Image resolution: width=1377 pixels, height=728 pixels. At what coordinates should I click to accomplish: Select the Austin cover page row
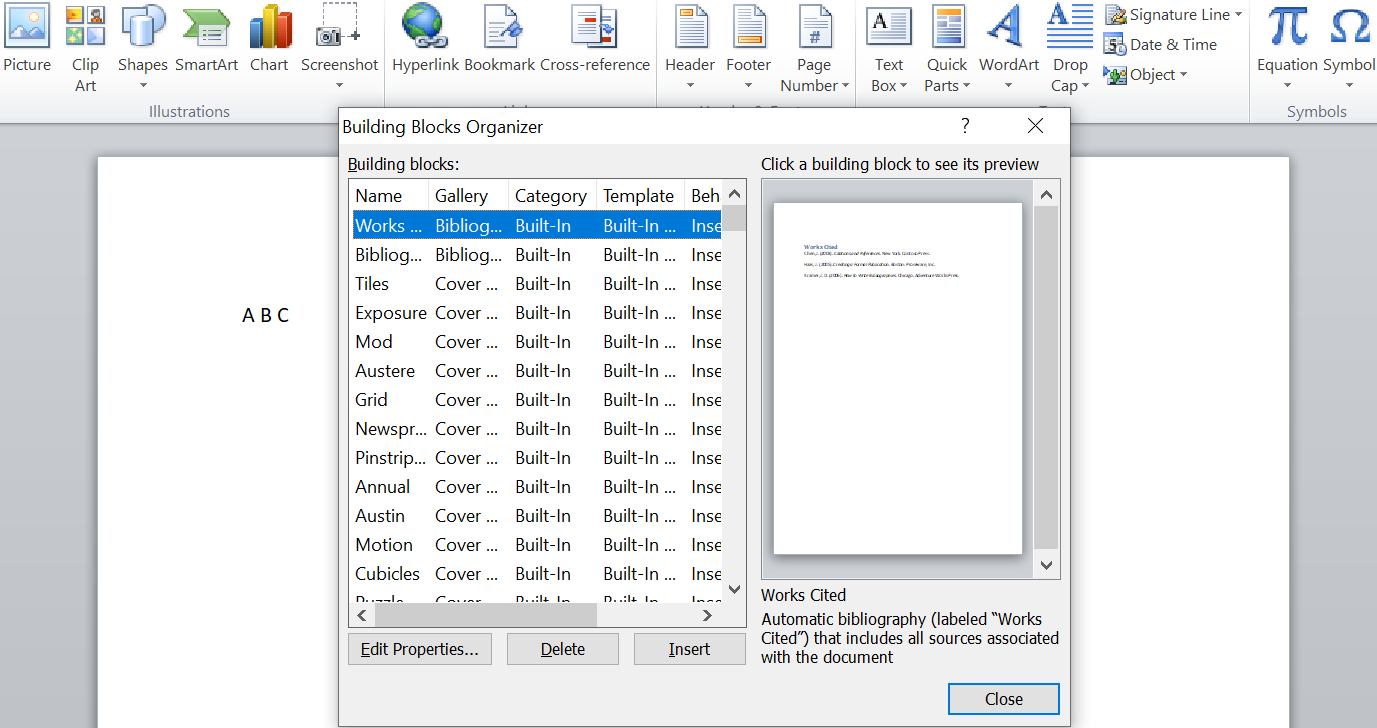click(537, 516)
